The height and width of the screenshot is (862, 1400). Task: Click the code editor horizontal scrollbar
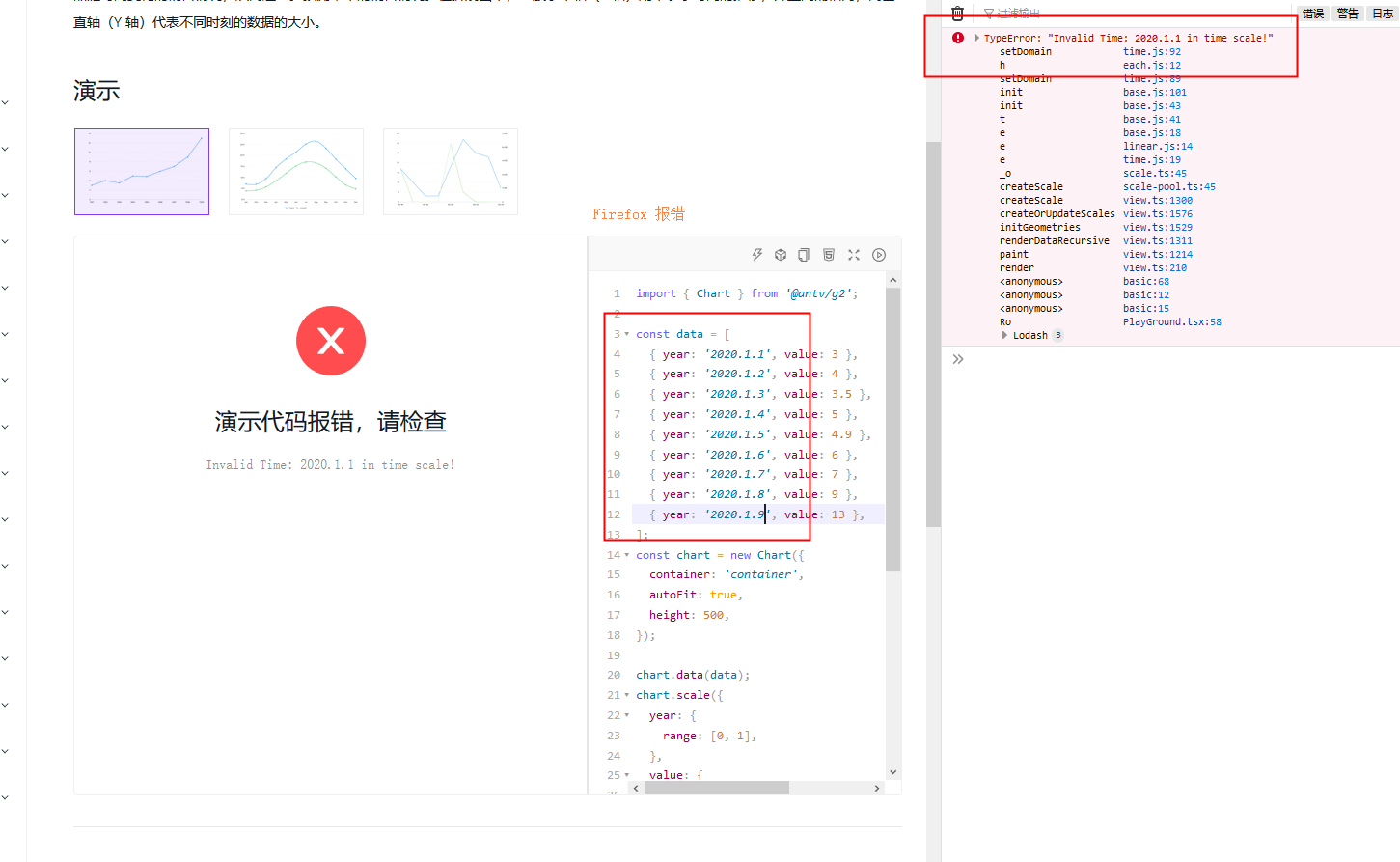point(717,788)
